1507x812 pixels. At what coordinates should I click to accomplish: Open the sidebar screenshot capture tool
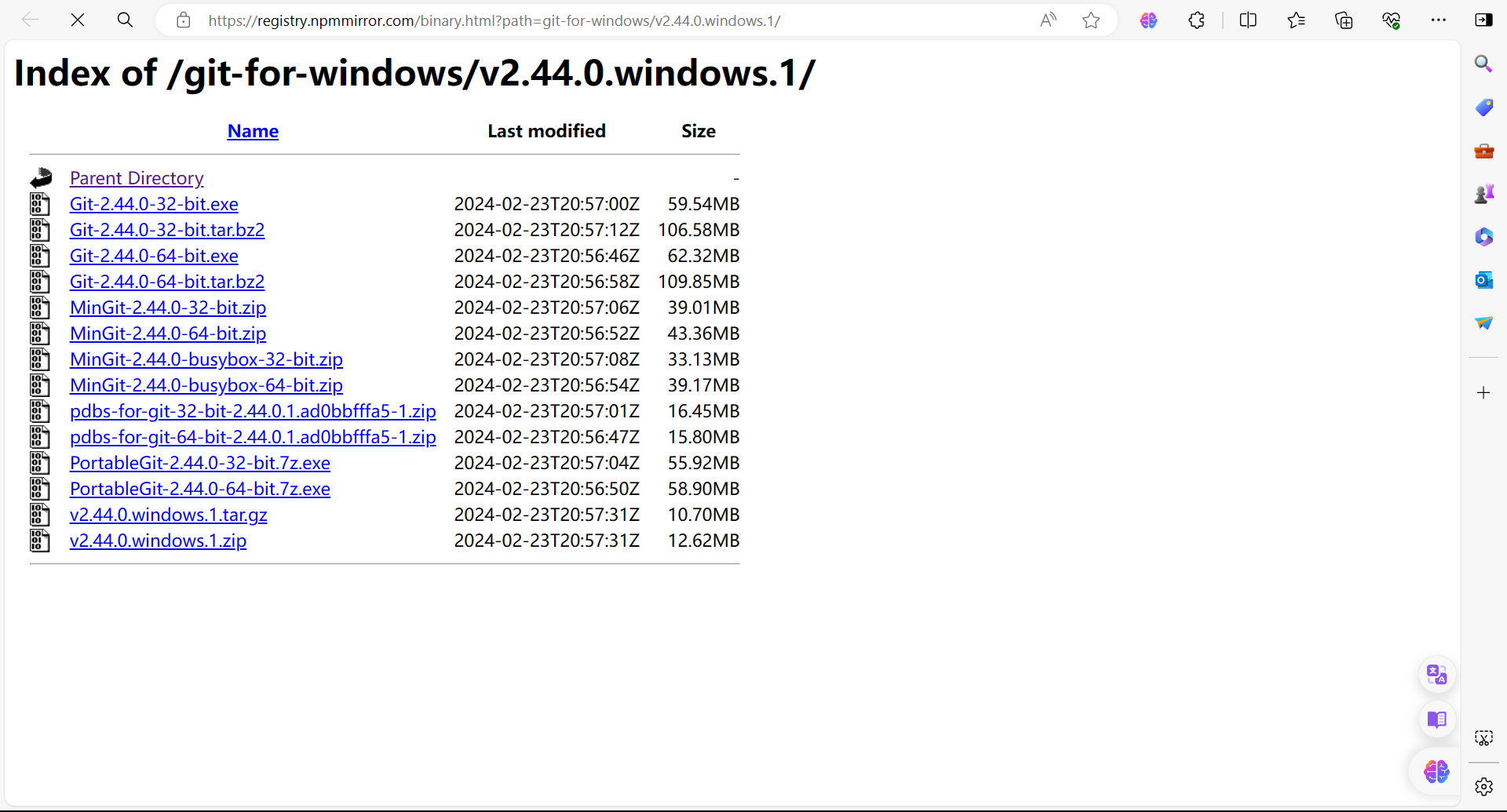point(1483,738)
